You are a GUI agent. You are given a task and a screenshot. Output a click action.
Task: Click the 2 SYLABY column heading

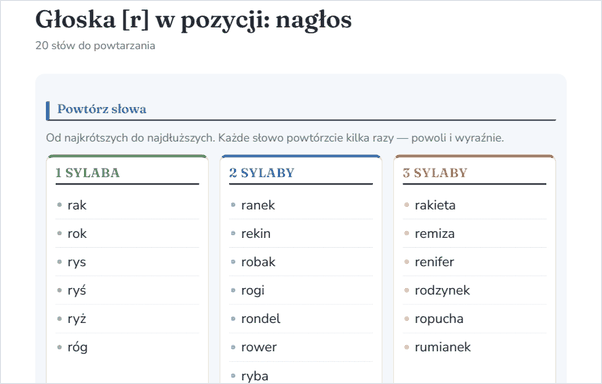[x=262, y=173]
